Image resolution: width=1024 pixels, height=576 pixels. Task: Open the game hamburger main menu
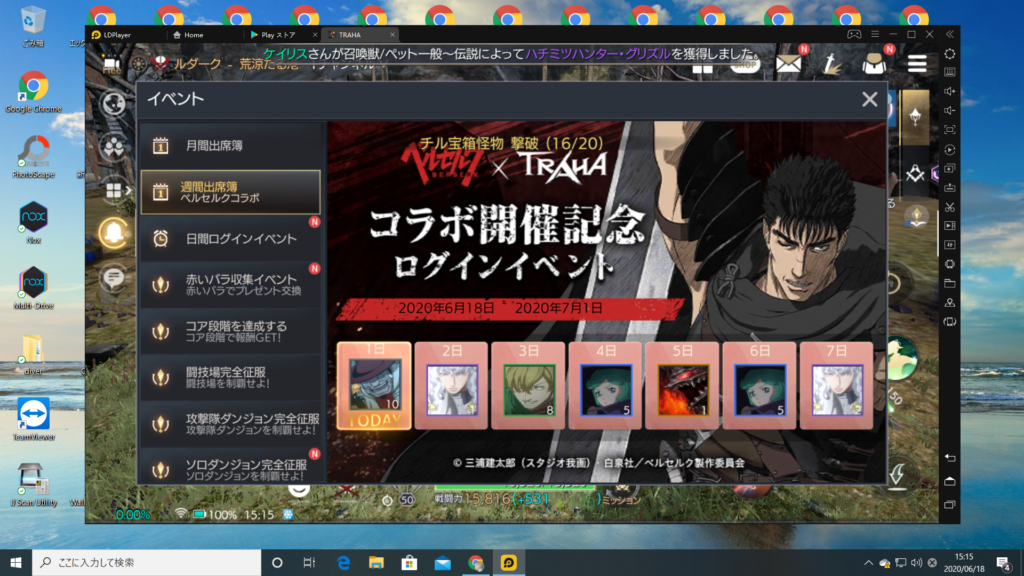[917, 64]
